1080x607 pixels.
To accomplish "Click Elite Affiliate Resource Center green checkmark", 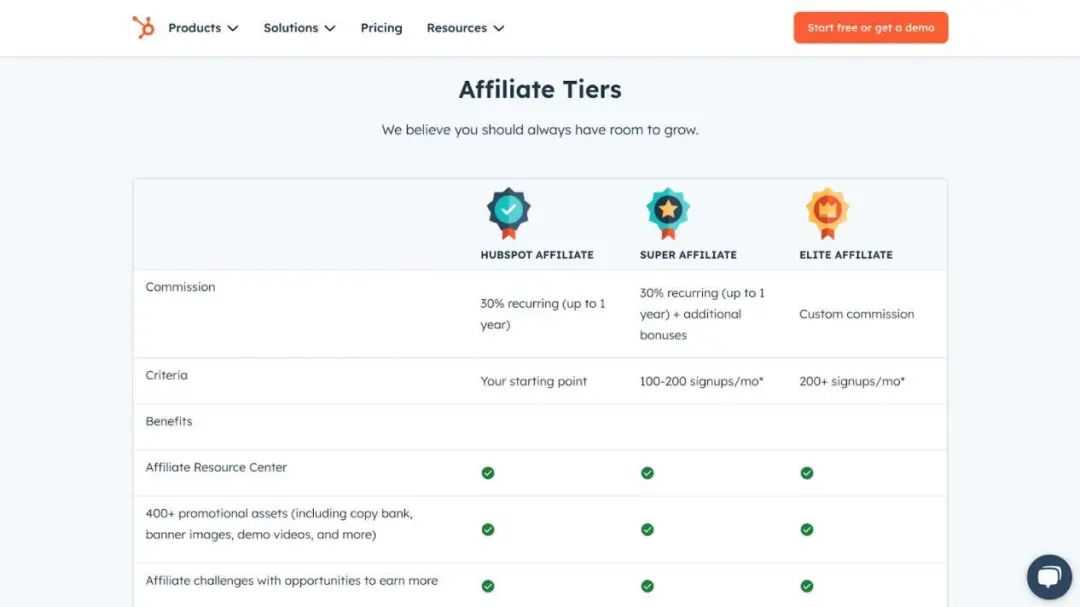I will tap(807, 473).
